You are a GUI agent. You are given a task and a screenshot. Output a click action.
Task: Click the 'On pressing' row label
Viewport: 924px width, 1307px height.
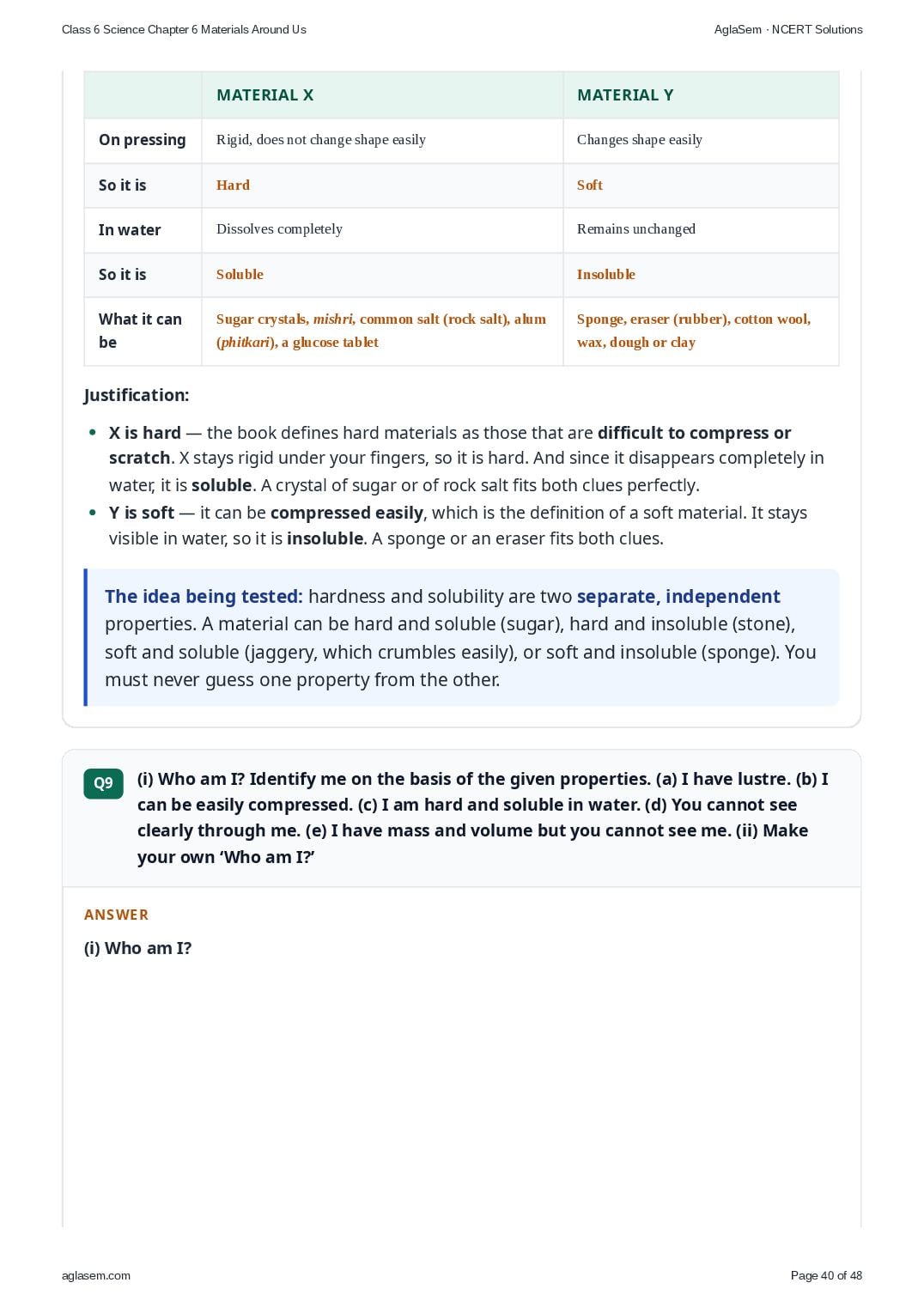[143, 140]
